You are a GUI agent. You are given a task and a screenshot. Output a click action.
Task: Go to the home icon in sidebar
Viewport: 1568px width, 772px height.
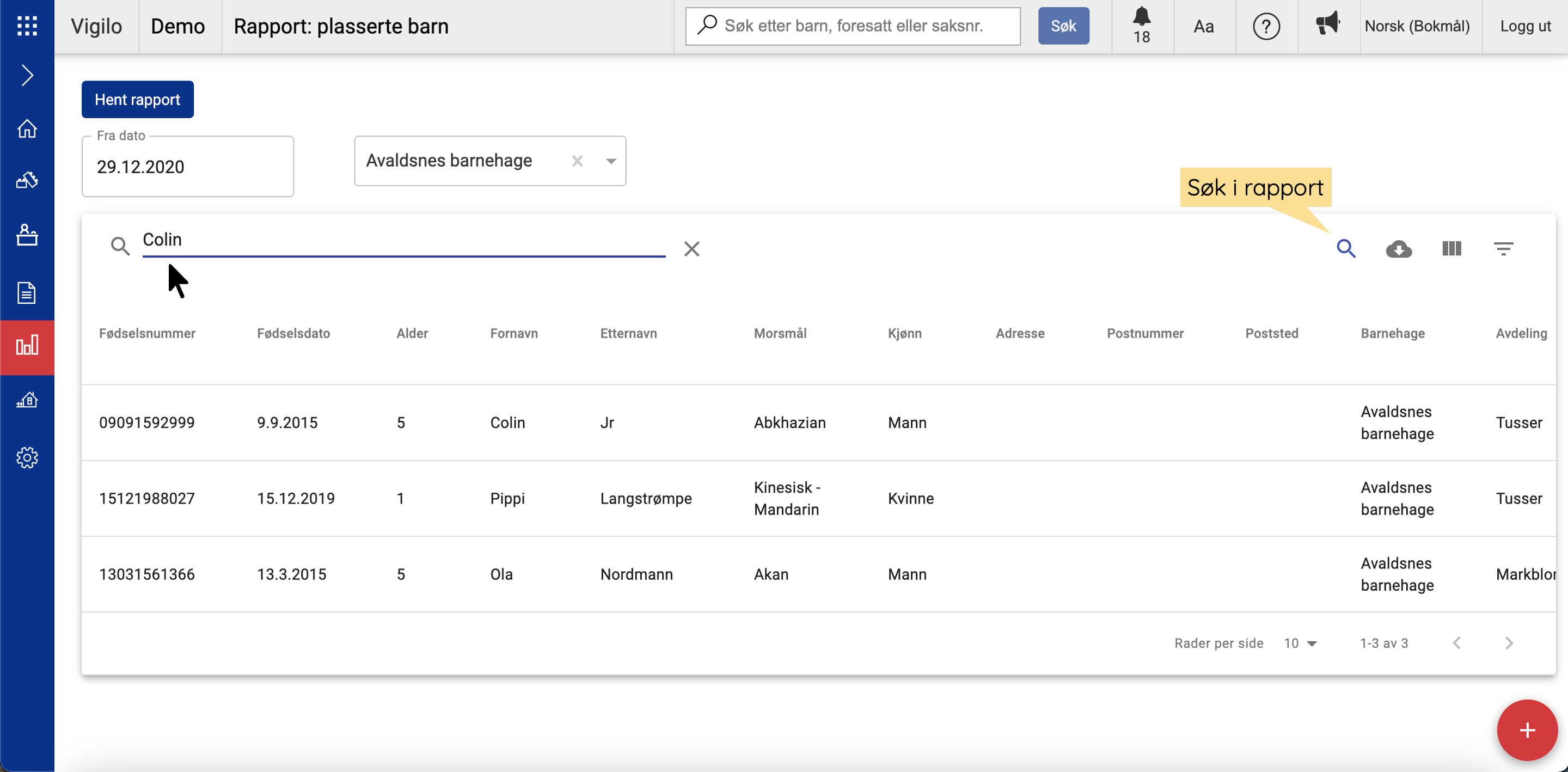pyautogui.click(x=27, y=128)
